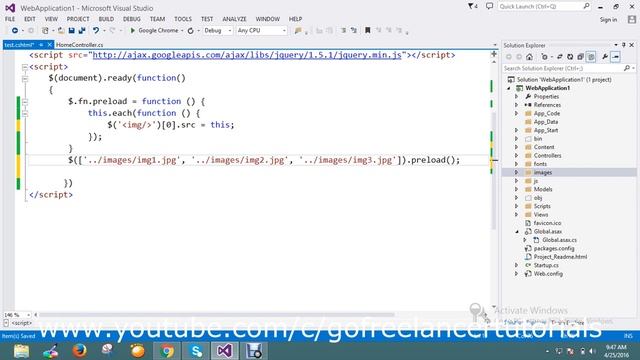Click the notifications flag icon
This screenshot has width=640, height=360.
tap(473, 6)
